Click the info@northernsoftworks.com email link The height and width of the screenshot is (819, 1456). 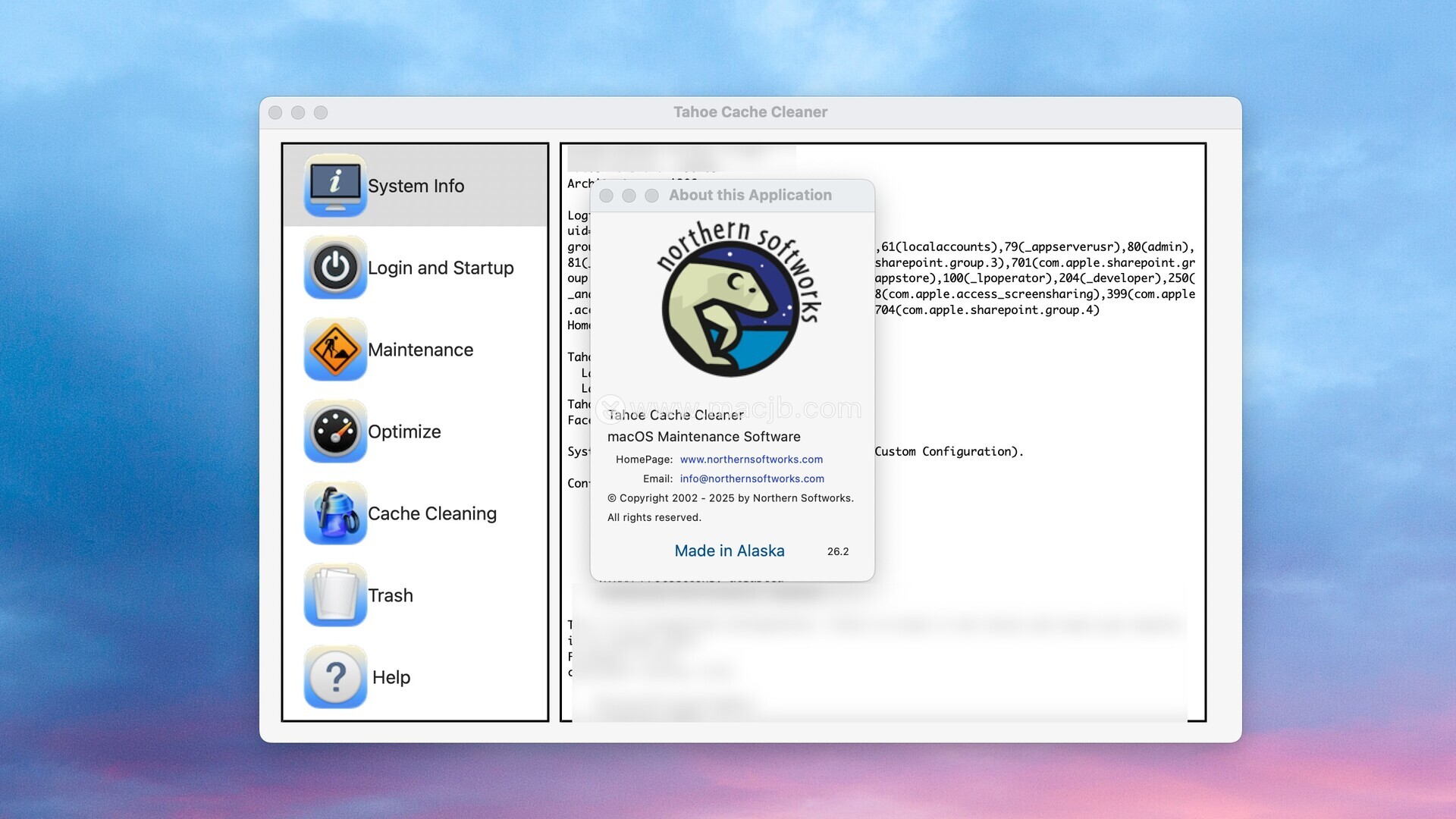click(752, 479)
